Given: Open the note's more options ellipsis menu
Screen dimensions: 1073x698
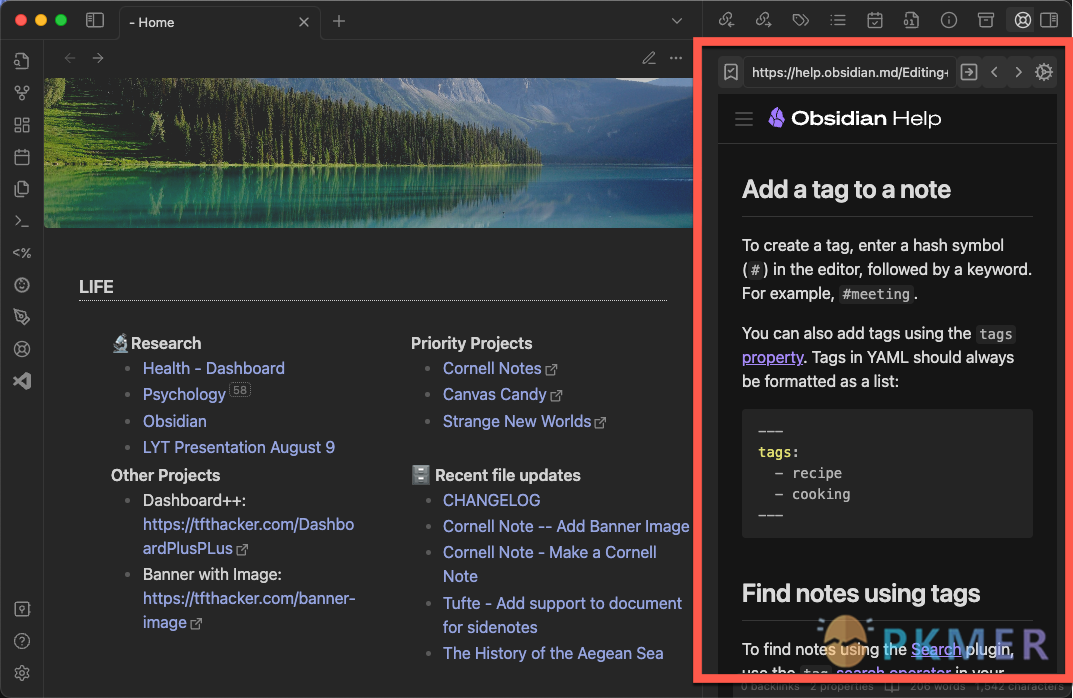Looking at the screenshot, I should 676,58.
